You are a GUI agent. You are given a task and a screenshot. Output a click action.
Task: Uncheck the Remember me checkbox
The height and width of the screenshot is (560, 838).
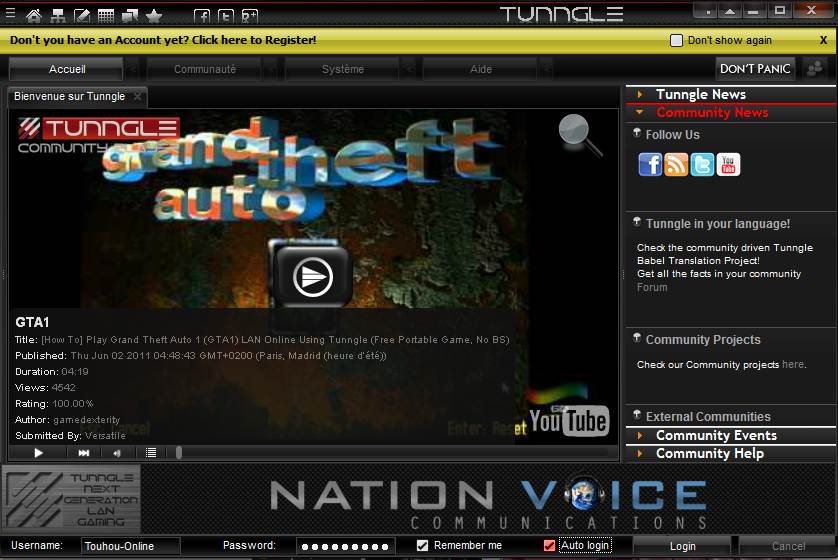click(422, 545)
